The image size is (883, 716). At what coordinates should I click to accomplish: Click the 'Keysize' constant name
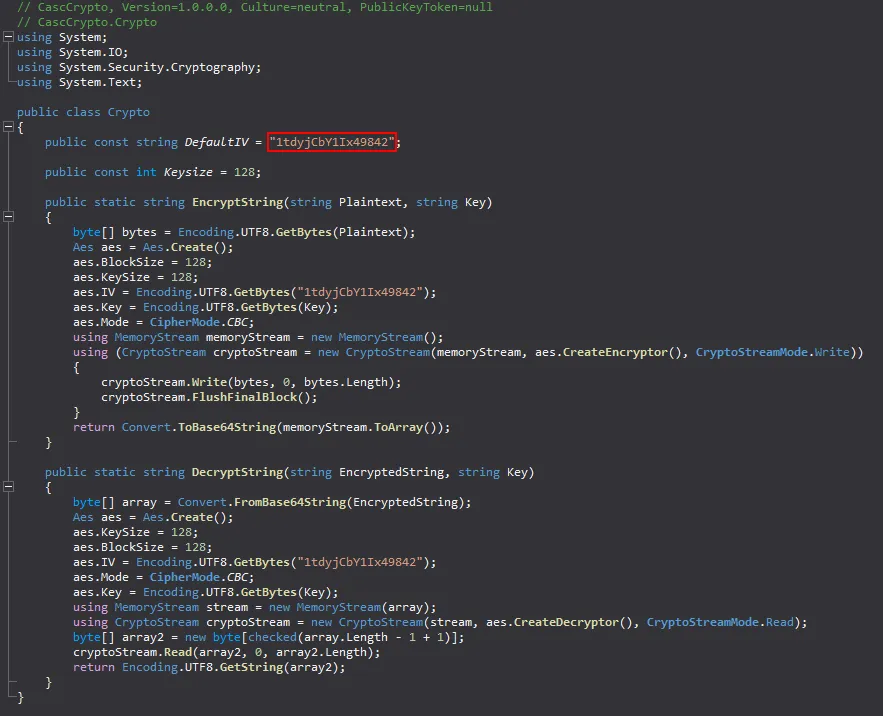[188, 172]
